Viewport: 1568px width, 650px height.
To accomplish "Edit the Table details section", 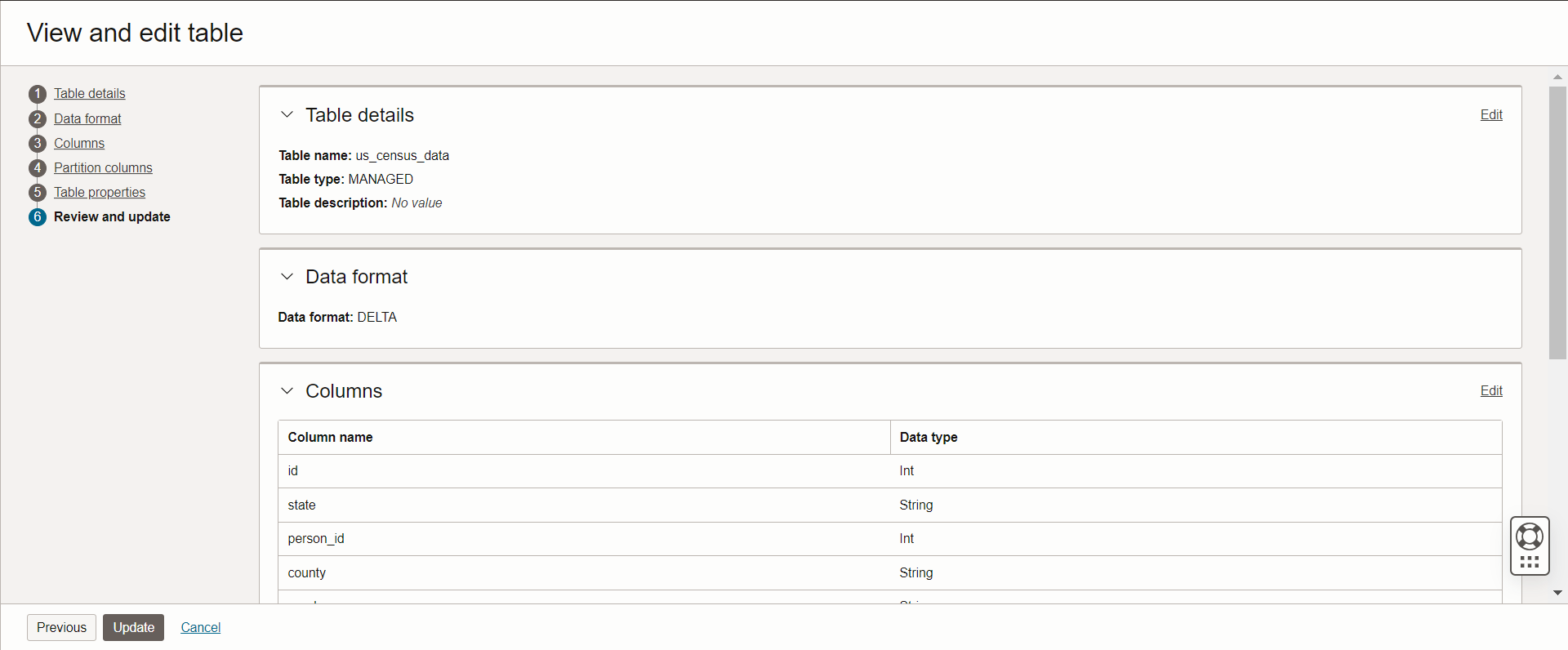I will click(1491, 115).
